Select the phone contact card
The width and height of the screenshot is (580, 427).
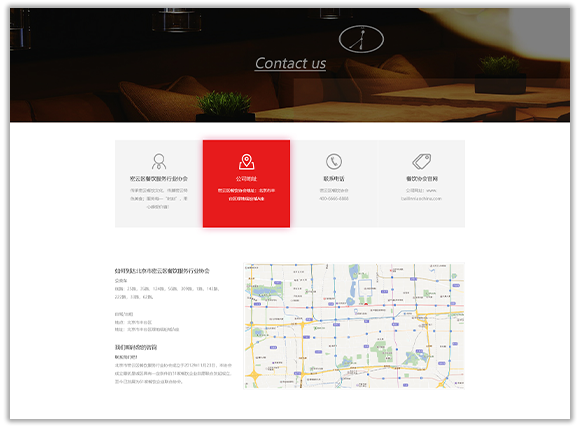pos(334,184)
